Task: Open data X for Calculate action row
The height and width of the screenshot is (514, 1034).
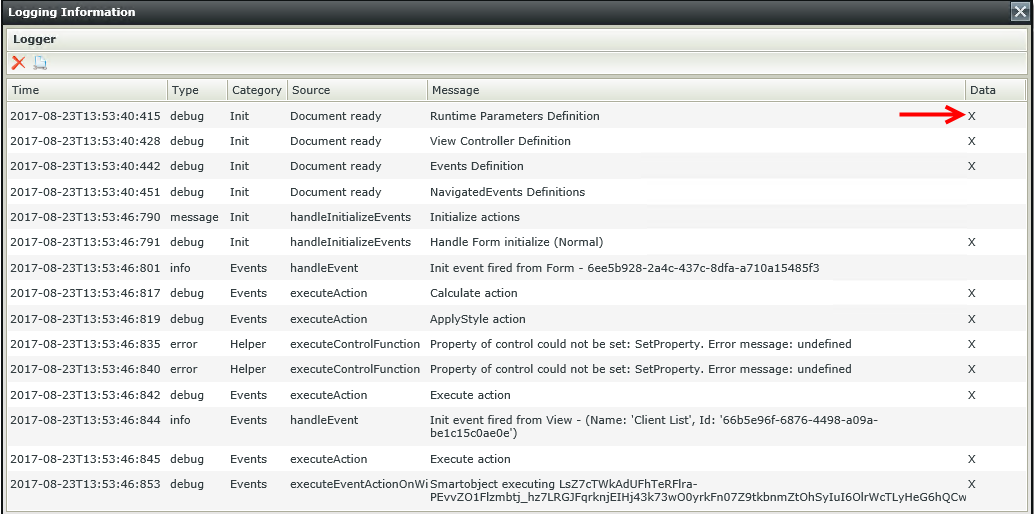Action: coord(971,293)
